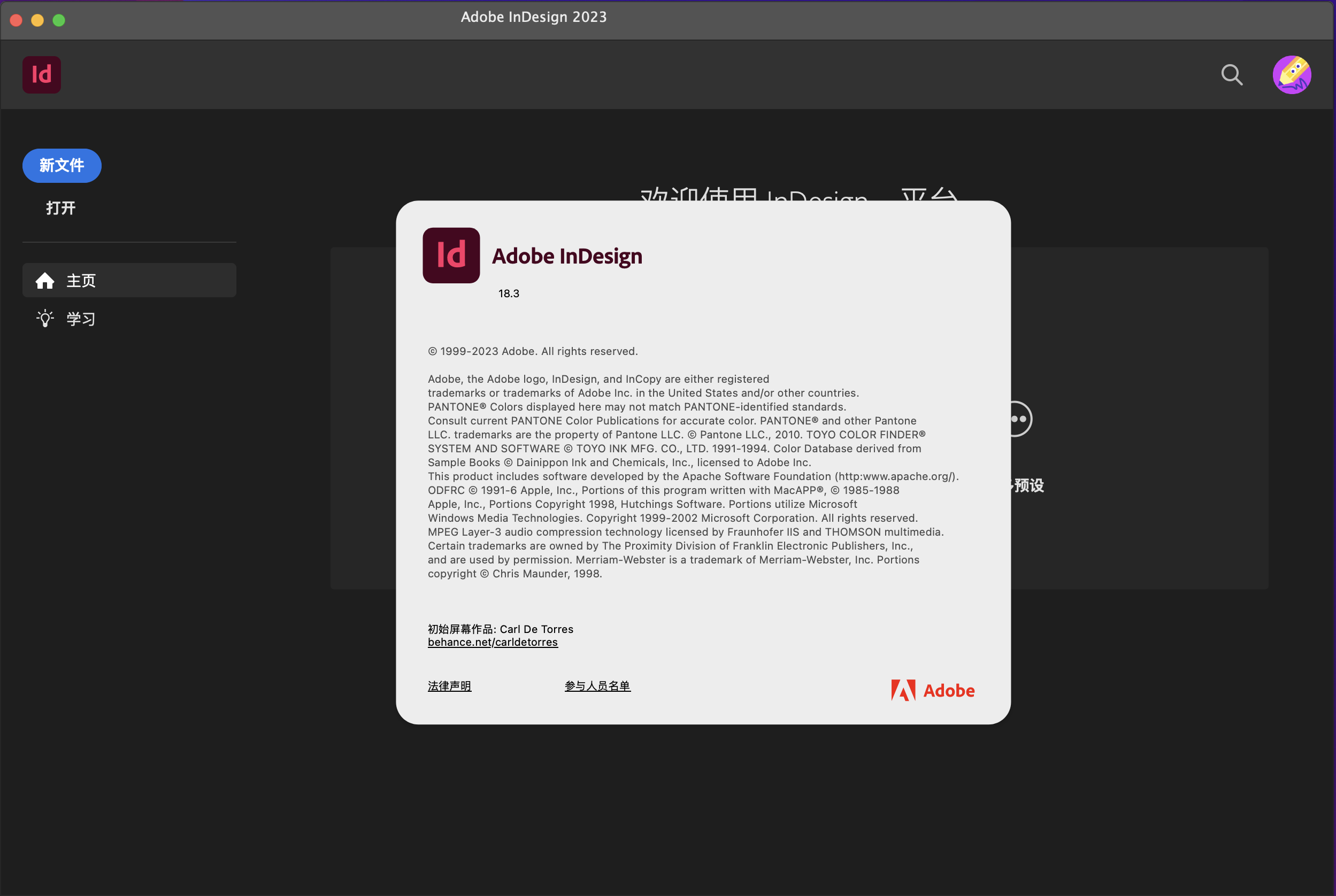Click the Adobe InDesign 2023 window title
1336x896 pixels.
(x=533, y=17)
